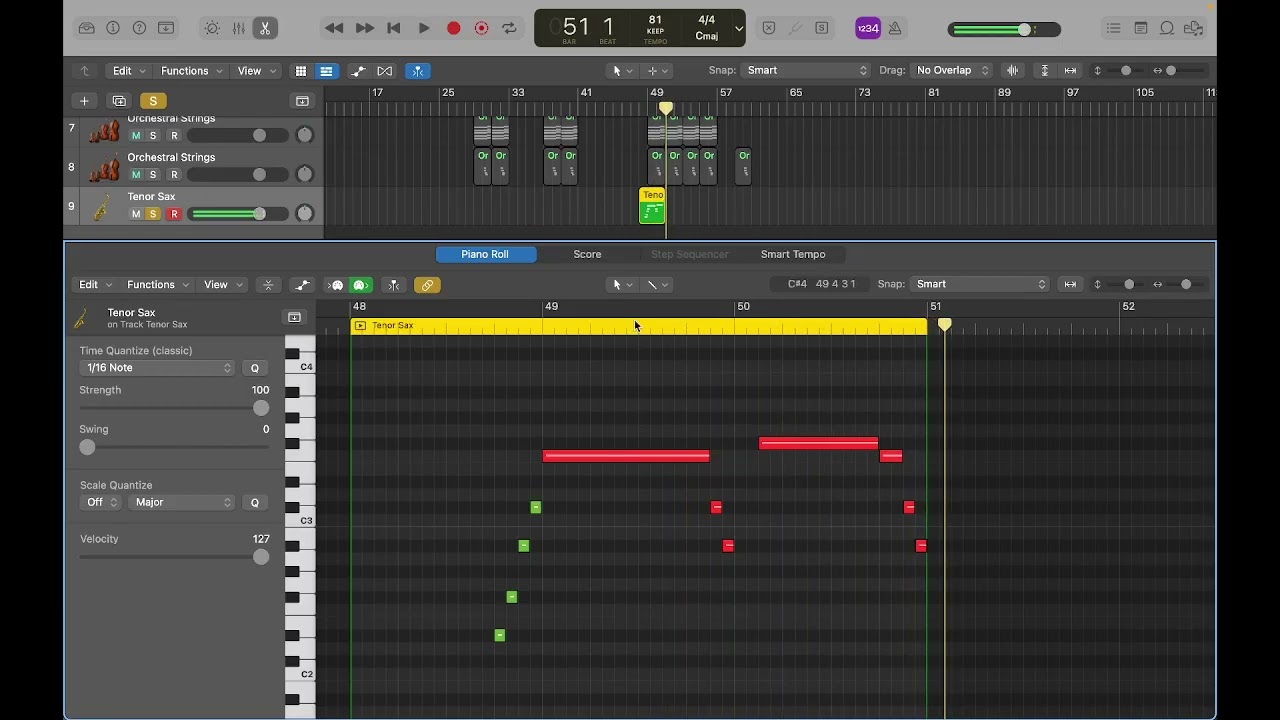This screenshot has height=720, width=1280.
Task: Open the Smart Controls dial icon
Action: [212, 28]
